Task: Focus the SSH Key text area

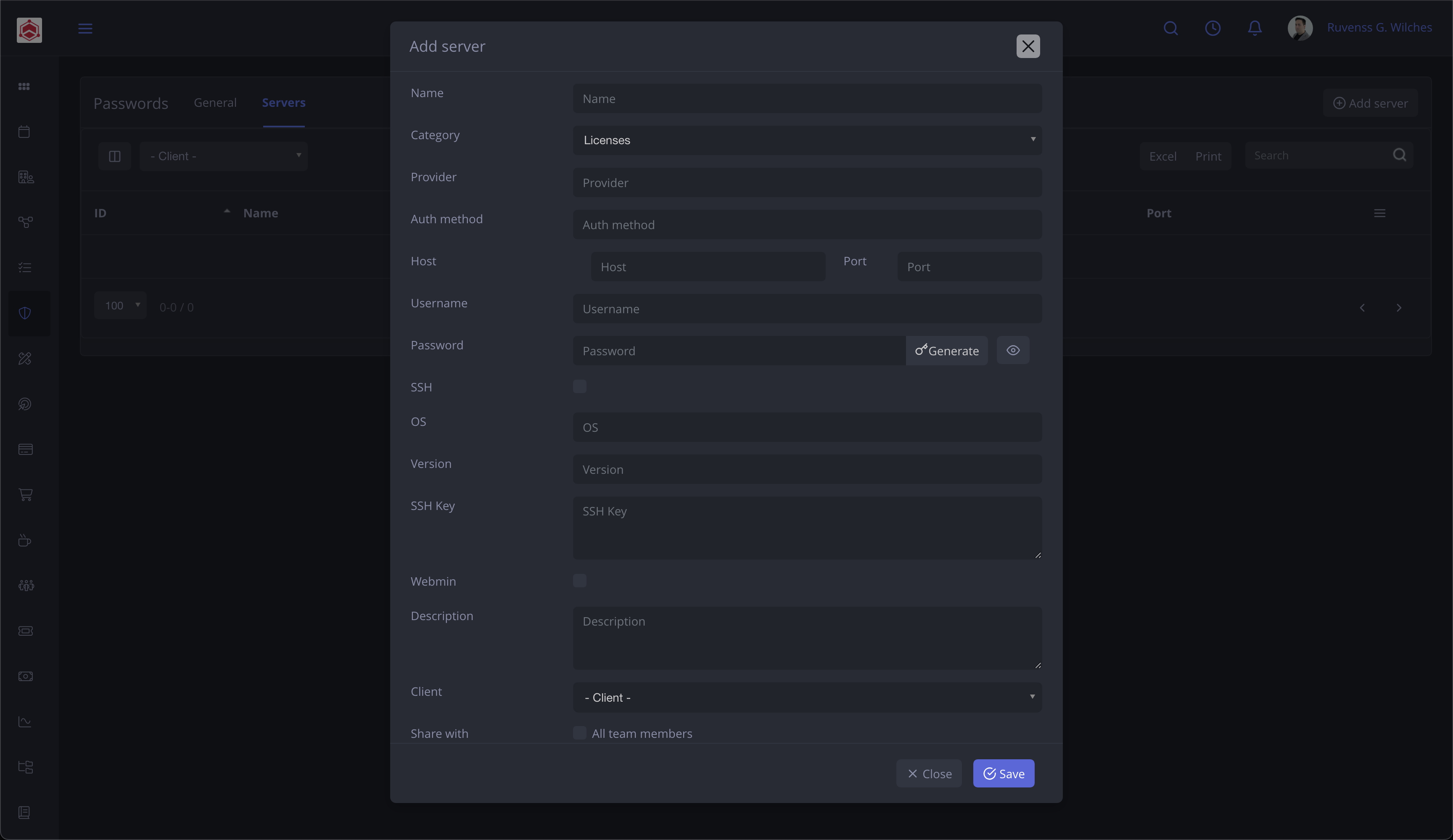Action: click(807, 528)
